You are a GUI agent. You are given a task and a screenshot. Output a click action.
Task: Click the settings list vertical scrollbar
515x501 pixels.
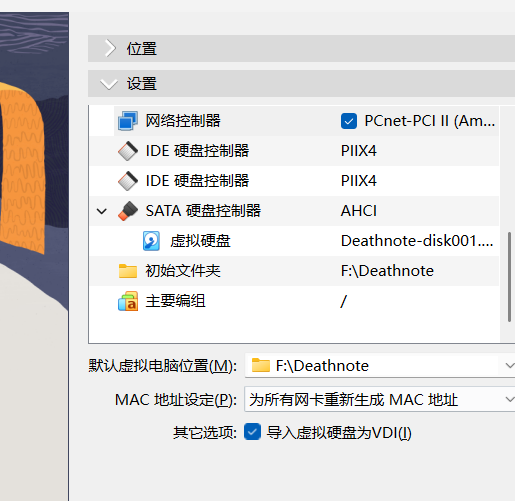509,277
